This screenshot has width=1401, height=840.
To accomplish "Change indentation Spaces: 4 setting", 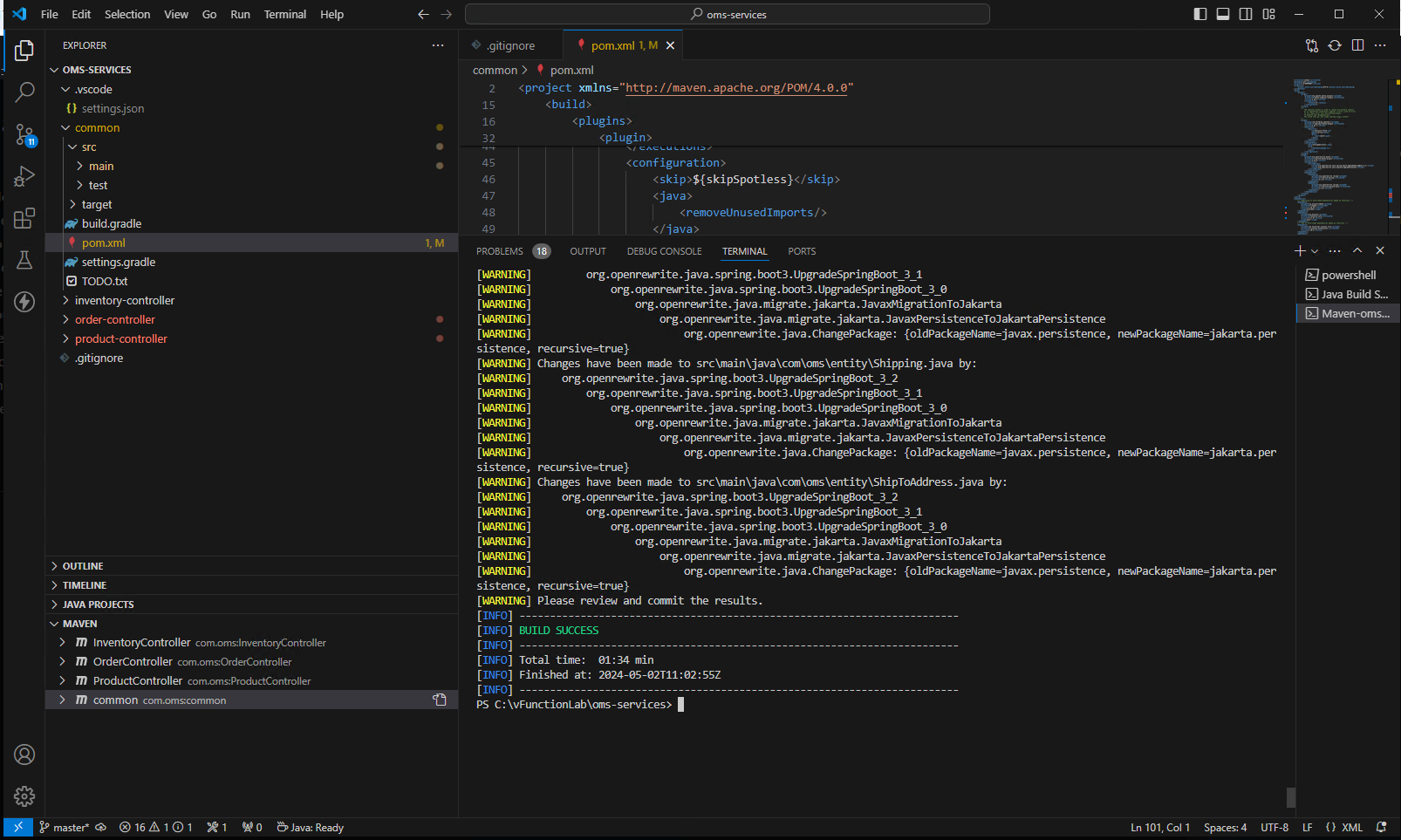I will (x=1225, y=827).
